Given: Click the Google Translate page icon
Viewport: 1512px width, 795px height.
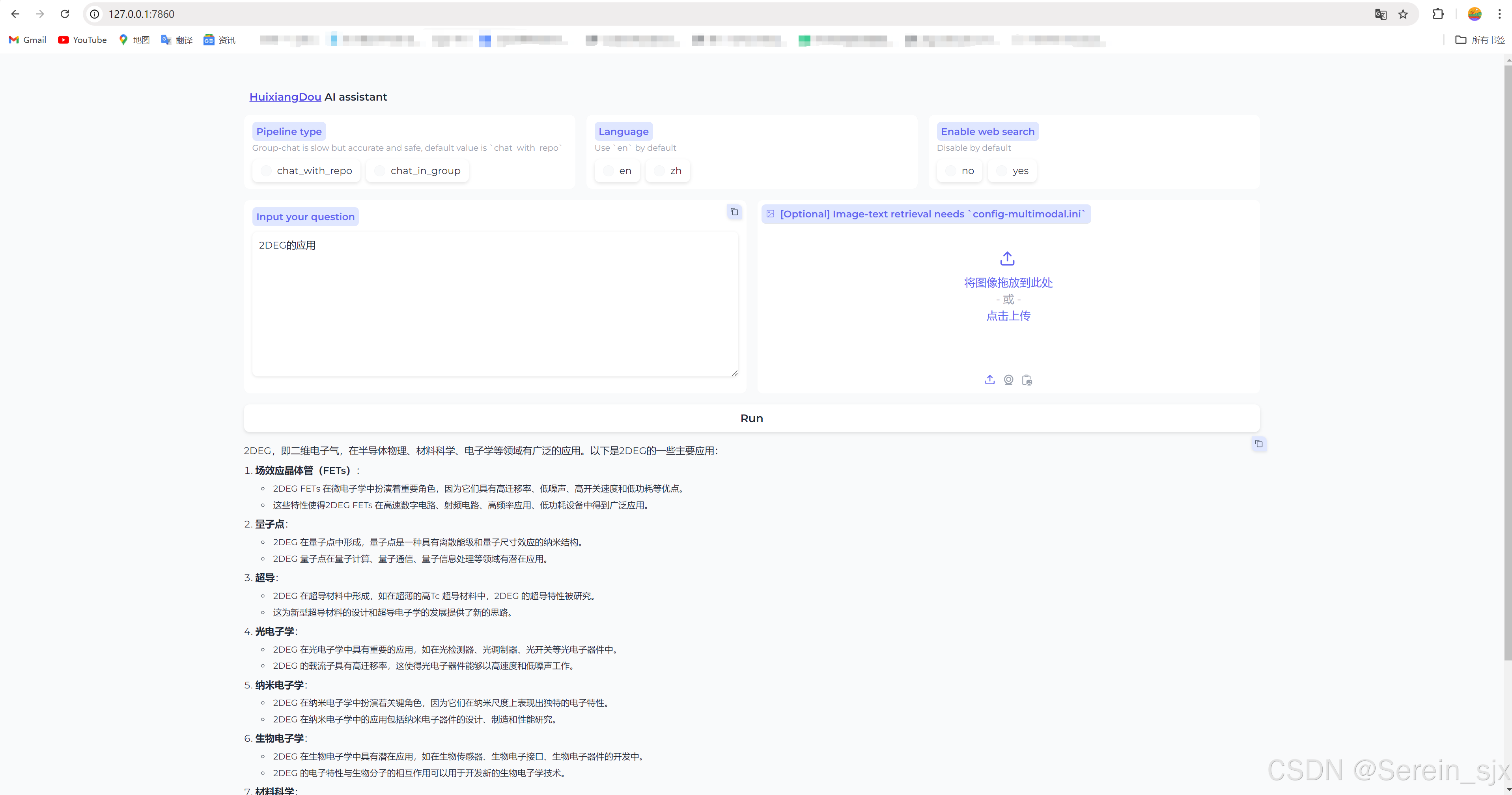Looking at the screenshot, I should point(1380,14).
